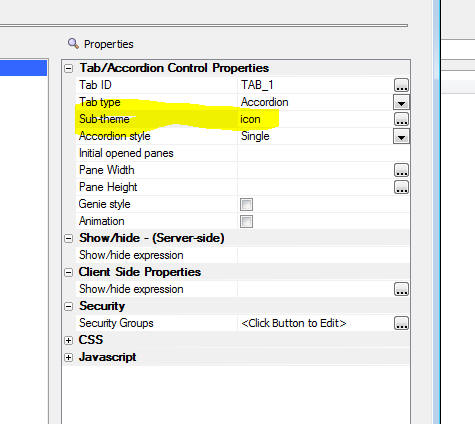Viewport: 475px width, 424px height.
Task: Open the Tab type dropdown arrow
Action: (x=401, y=102)
